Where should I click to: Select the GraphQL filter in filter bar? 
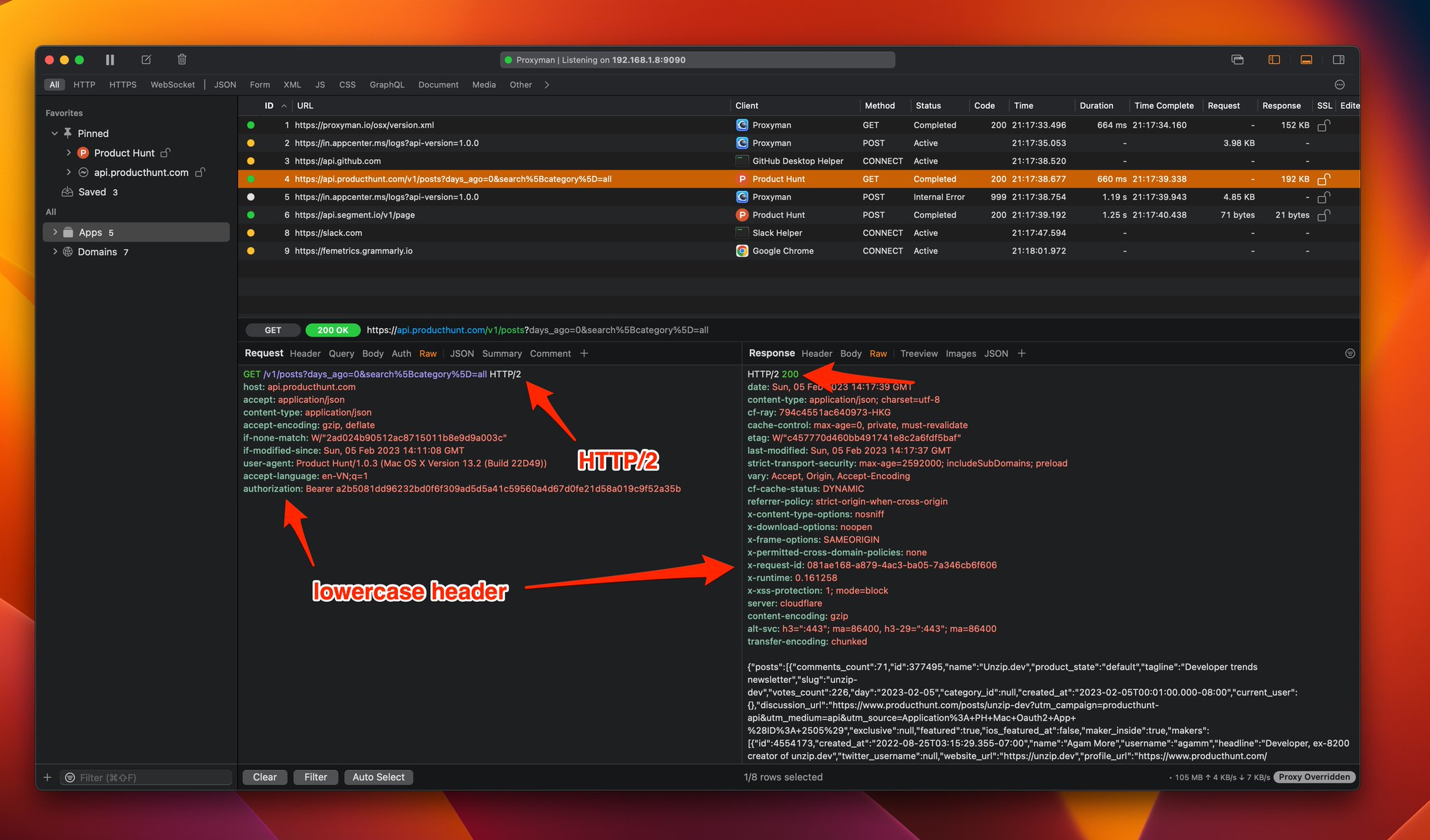pos(387,85)
